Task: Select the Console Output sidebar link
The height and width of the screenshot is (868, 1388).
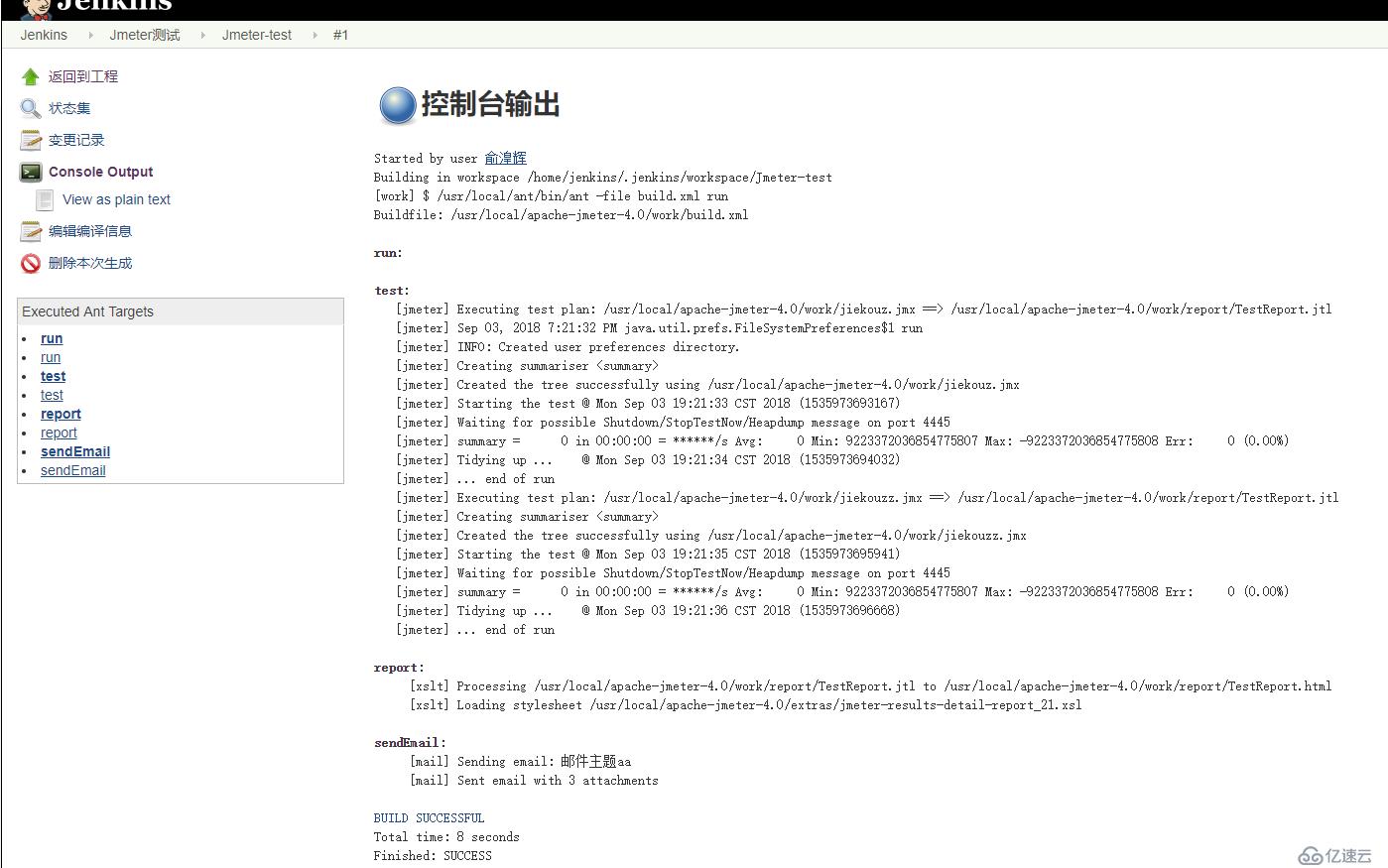Action: [x=101, y=172]
